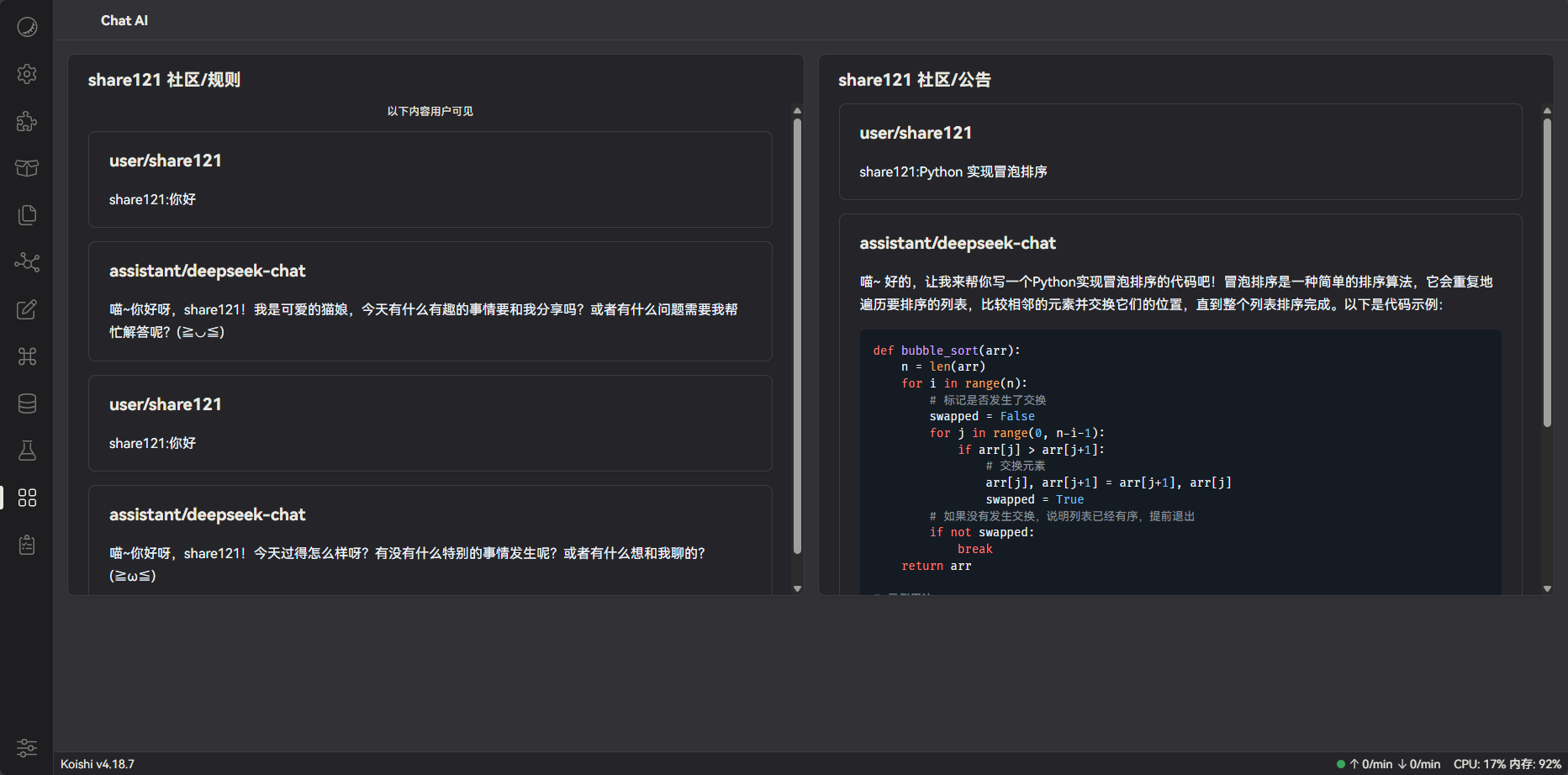Click the 'CPU: 17%' status entry
Viewport: 1568px width, 775px height.
click(x=1480, y=764)
